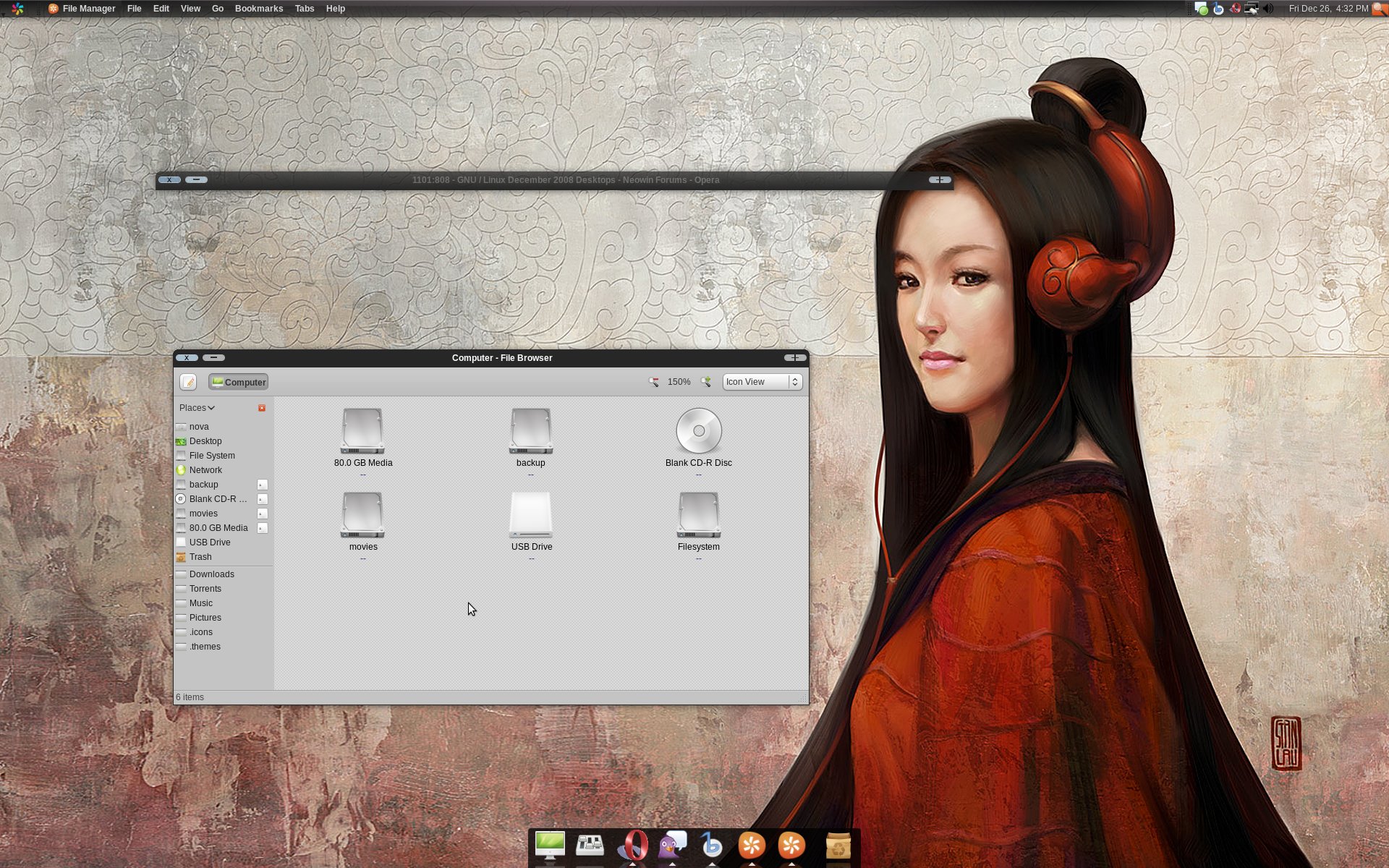
Task: Open the Blank CD-R Disc icon
Action: pos(698,432)
